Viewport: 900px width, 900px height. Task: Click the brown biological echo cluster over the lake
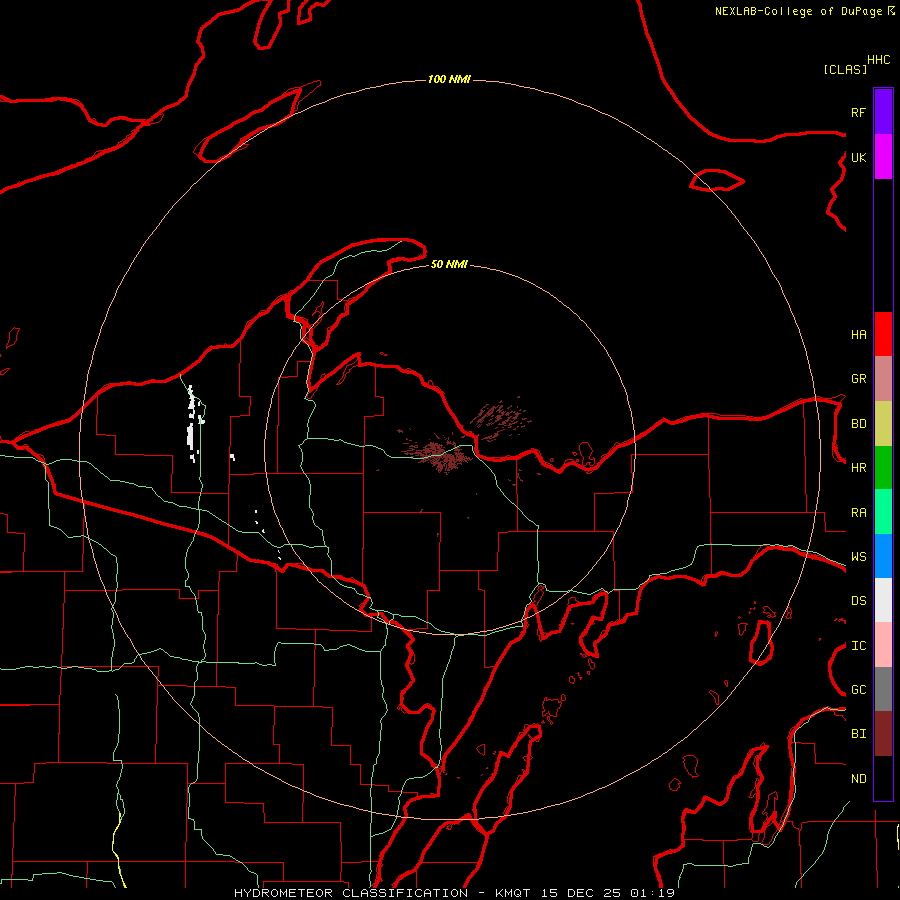tap(501, 417)
